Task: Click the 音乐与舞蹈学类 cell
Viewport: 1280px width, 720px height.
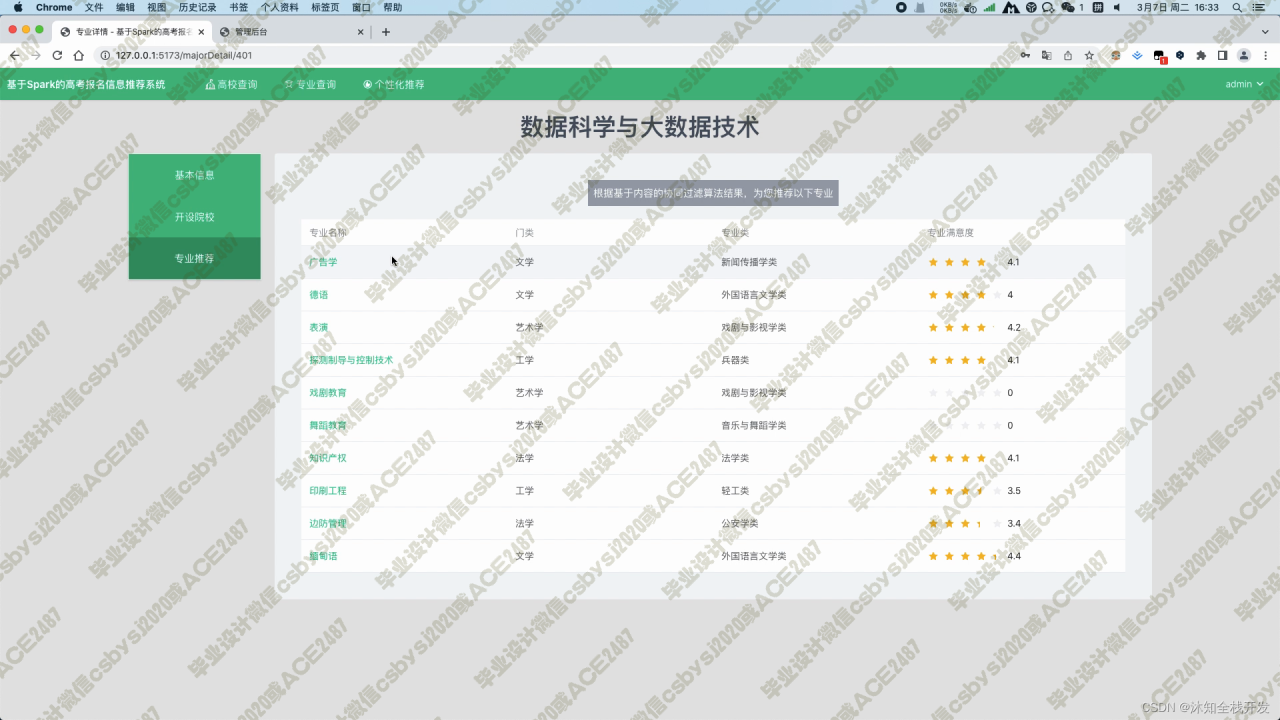Action: tap(754, 425)
